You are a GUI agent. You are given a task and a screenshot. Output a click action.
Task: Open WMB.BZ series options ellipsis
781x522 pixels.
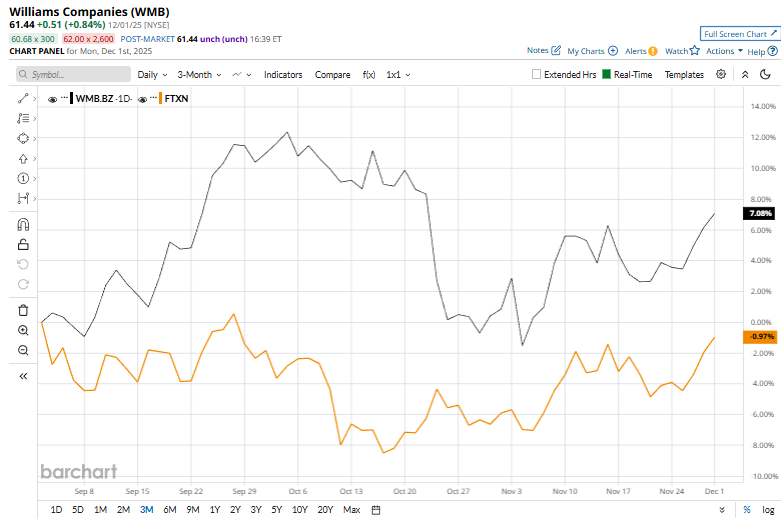coord(64,98)
